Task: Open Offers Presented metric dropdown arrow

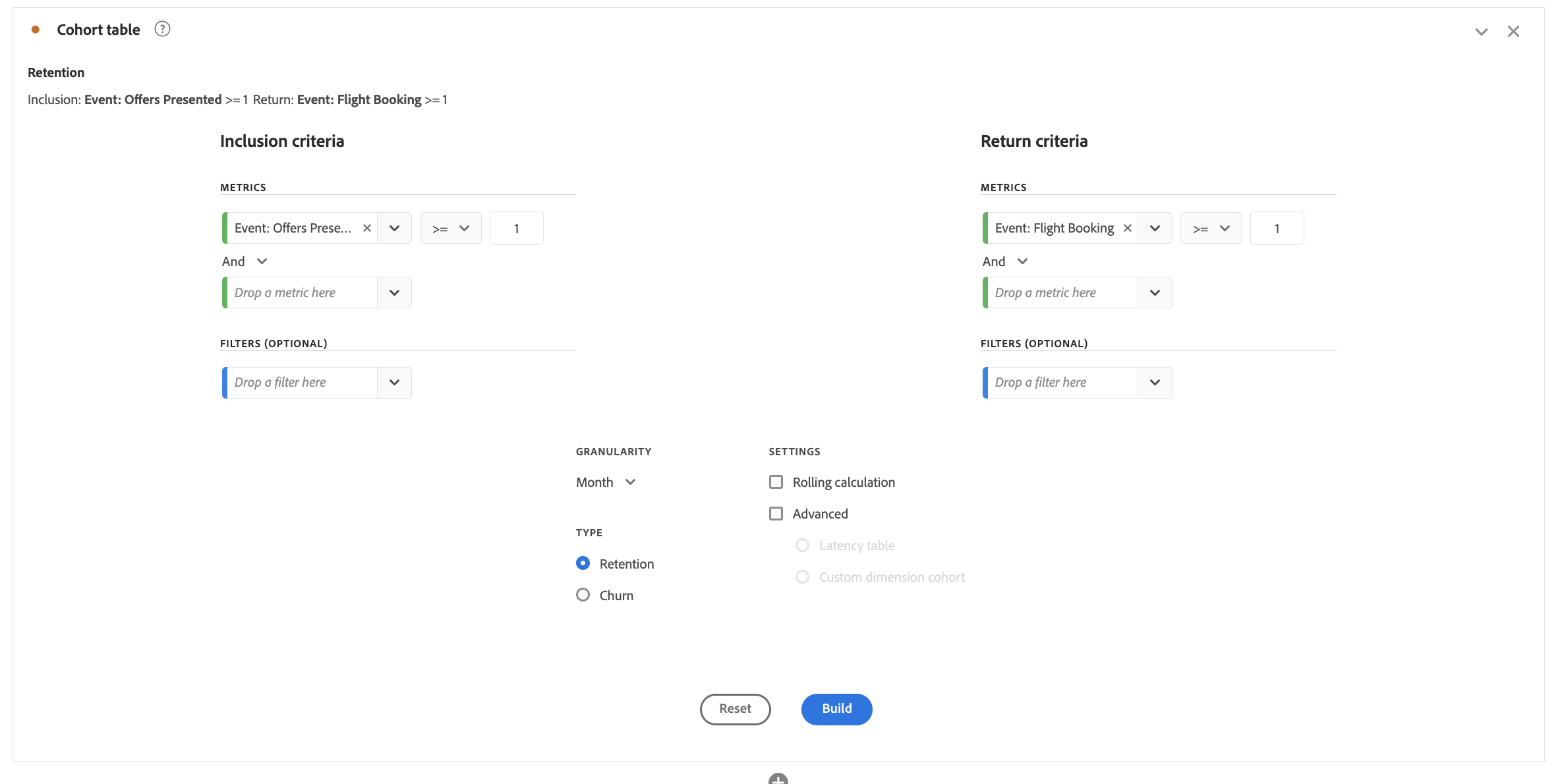Action: [x=394, y=229]
